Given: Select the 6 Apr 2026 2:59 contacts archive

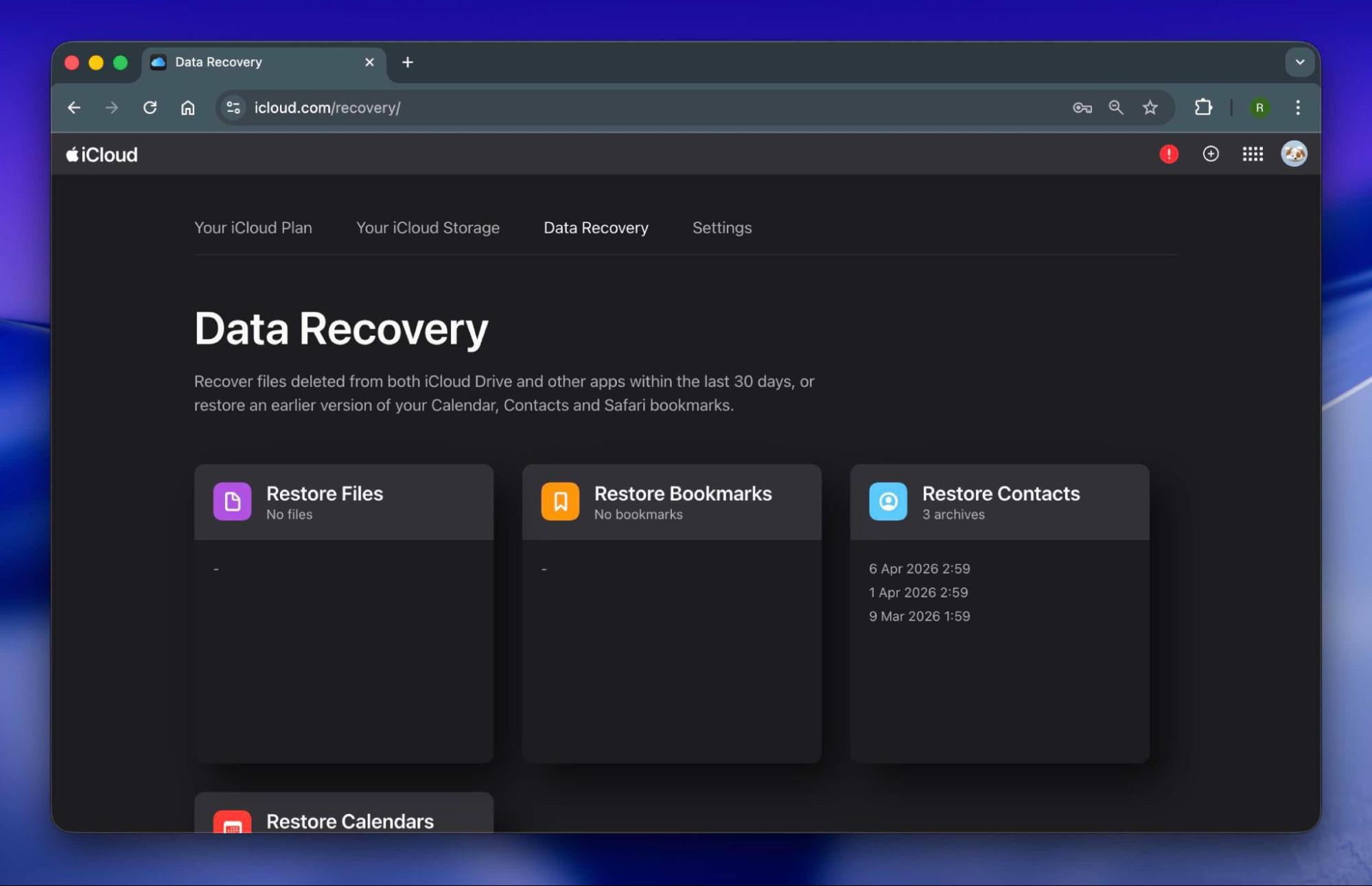Looking at the screenshot, I should tap(920, 569).
